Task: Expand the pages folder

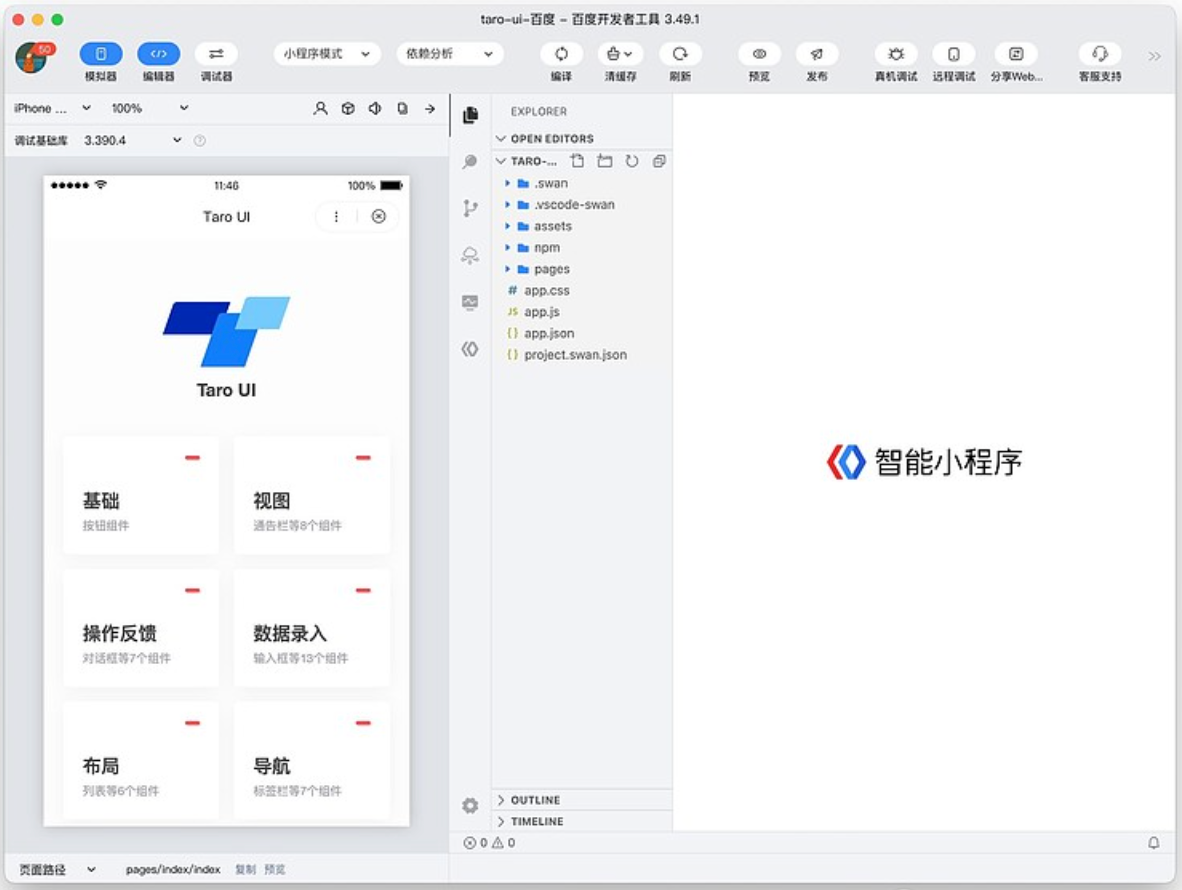Action: [x=582, y=269]
